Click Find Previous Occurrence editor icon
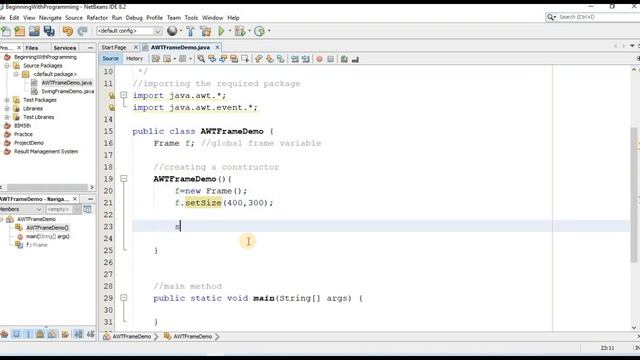Image resolution: width=640 pixels, height=360 pixels. (212, 59)
